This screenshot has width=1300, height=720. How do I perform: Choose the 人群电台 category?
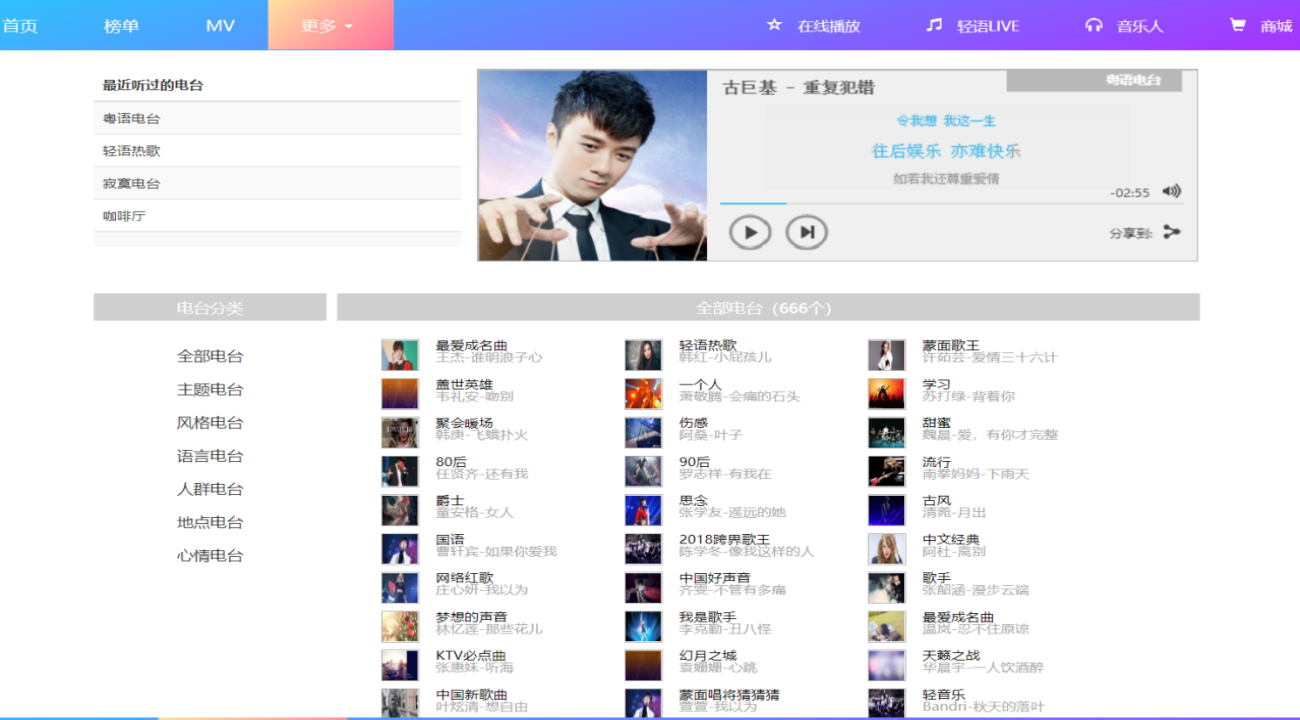(210, 489)
